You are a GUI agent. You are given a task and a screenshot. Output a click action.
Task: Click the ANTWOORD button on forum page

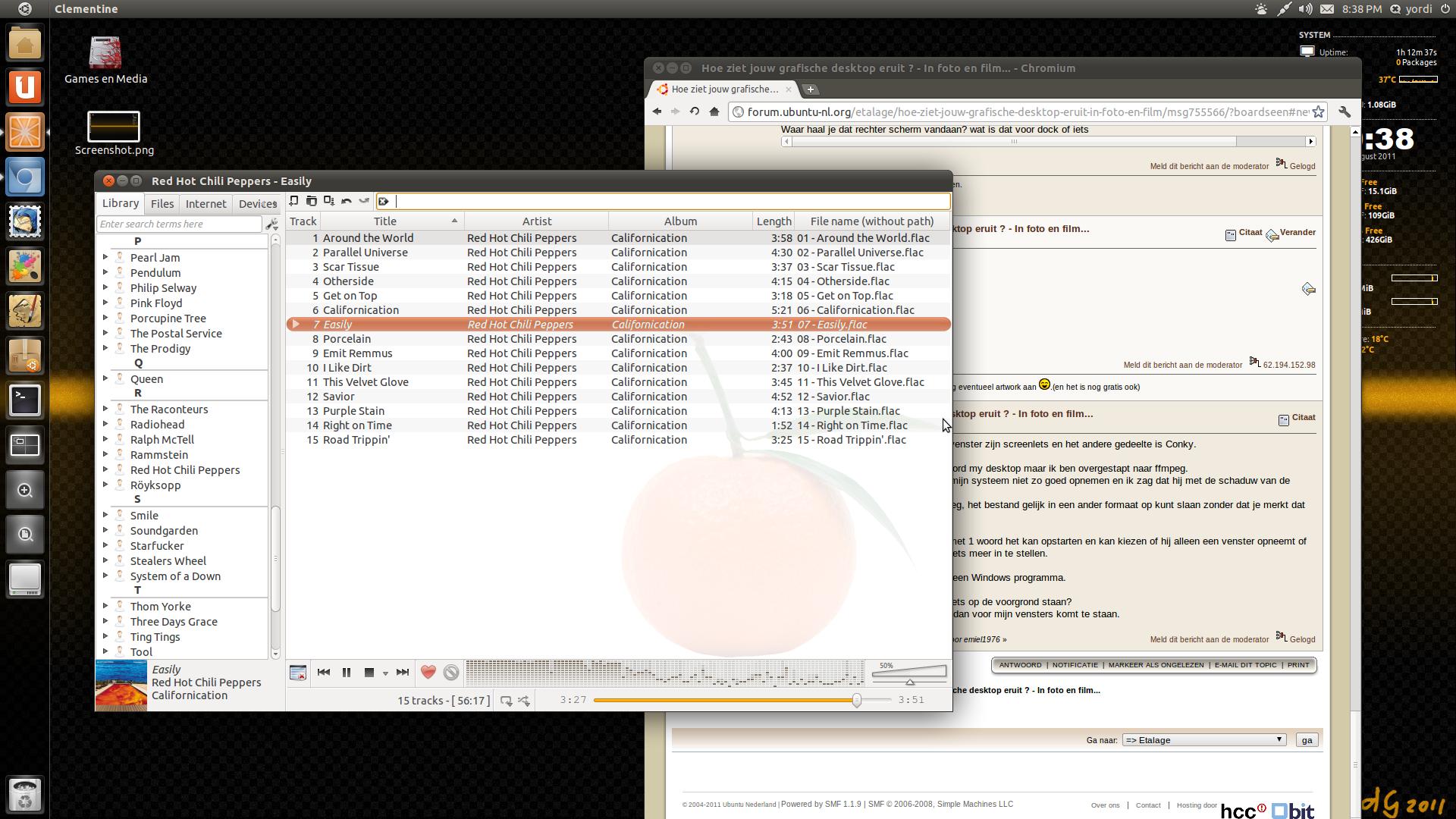1020,665
